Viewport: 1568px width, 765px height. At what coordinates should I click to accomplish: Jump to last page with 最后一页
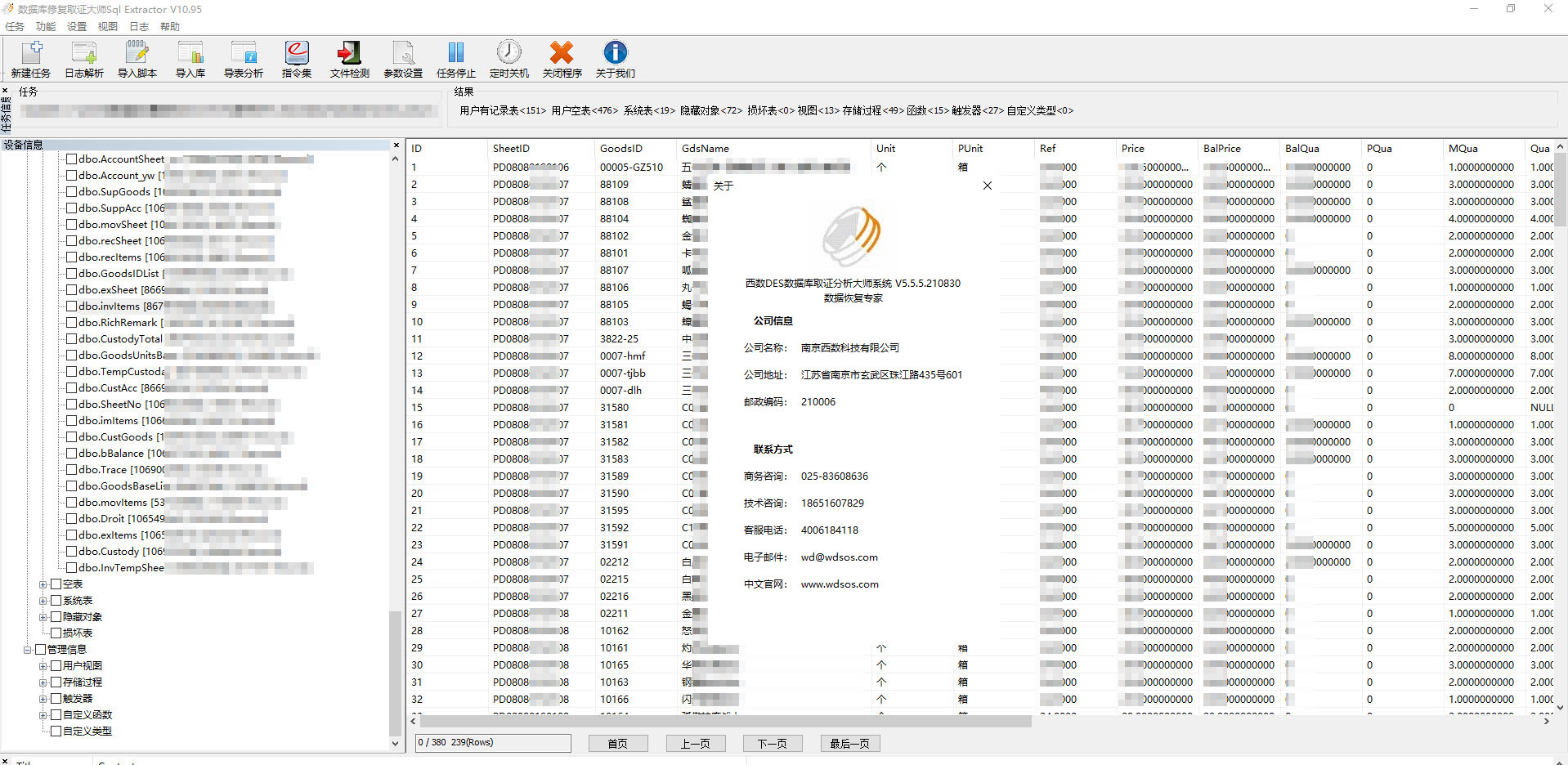coord(850,743)
